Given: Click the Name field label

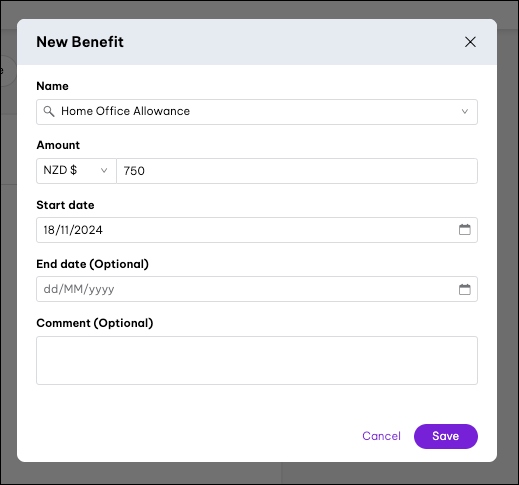Looking at the screenshot, I should (52, 86).
